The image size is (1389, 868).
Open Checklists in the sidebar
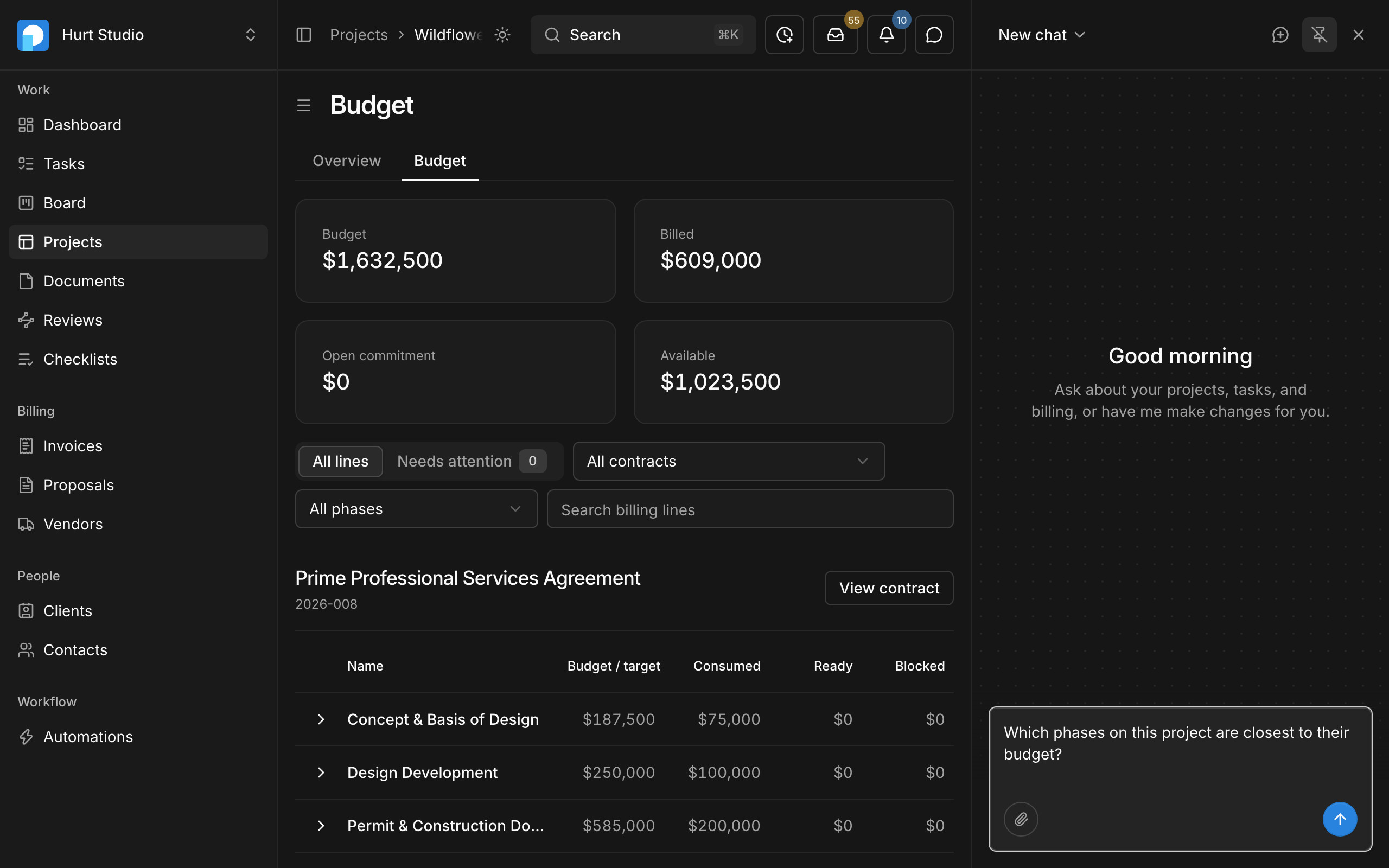point(138,359)
